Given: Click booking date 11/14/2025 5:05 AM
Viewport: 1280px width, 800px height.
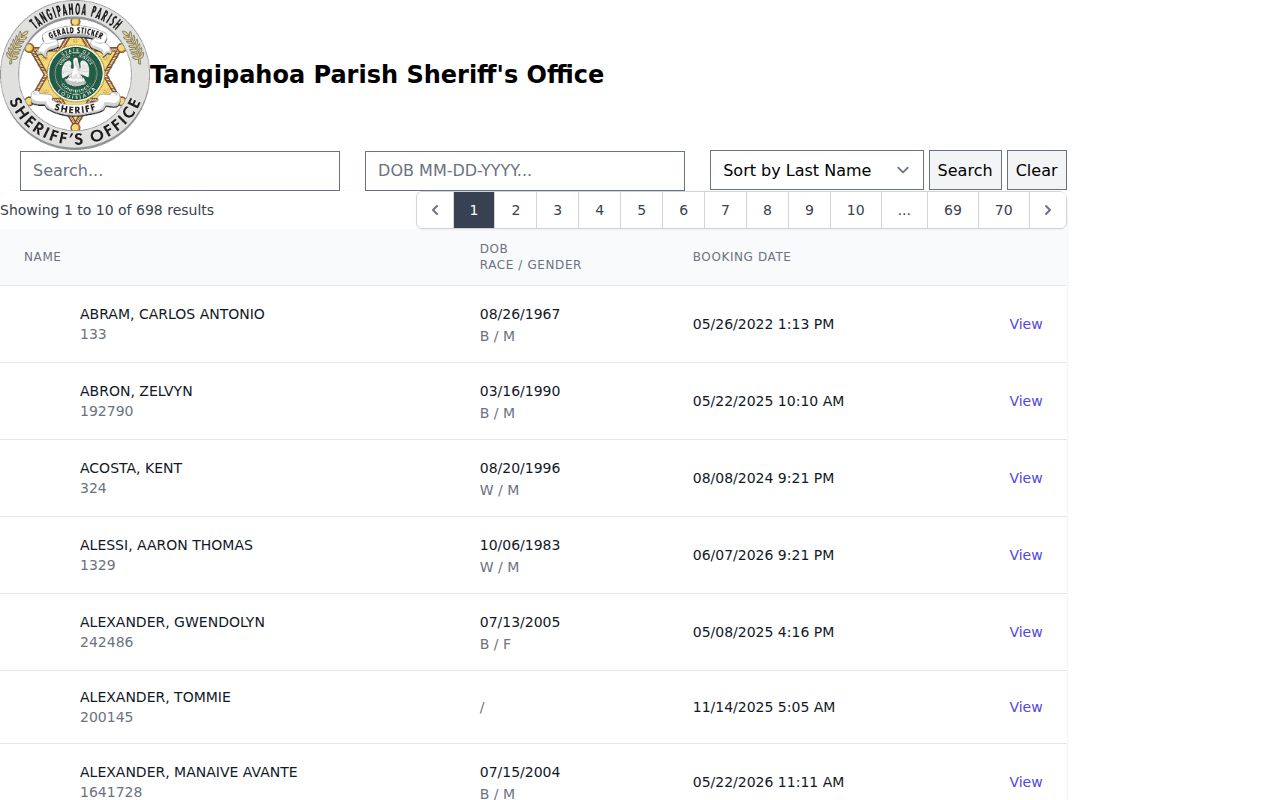Looking at the screenshot, I should pyautogui.click(x=764, y=707).
